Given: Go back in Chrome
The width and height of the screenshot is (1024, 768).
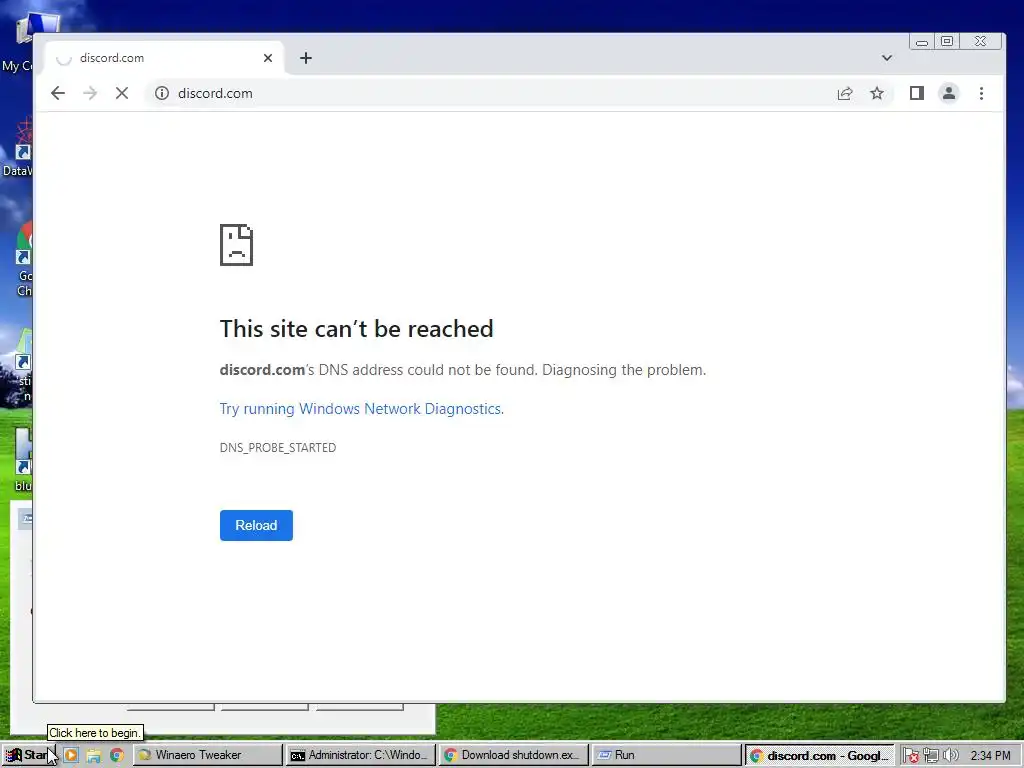Looking at the screenshot, I should coord(58,93).
